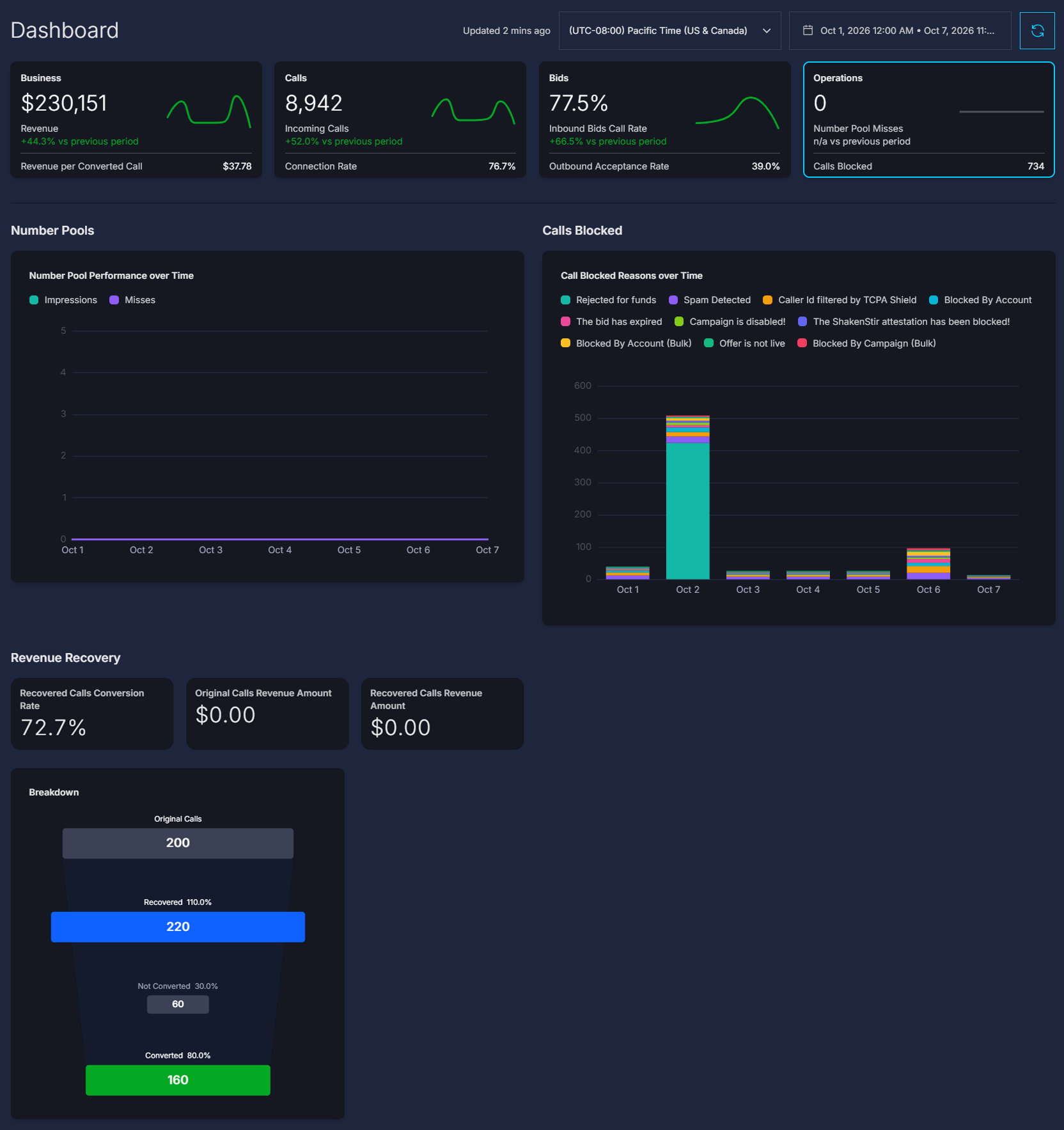Click the refresh dashboard icon

1037,31
